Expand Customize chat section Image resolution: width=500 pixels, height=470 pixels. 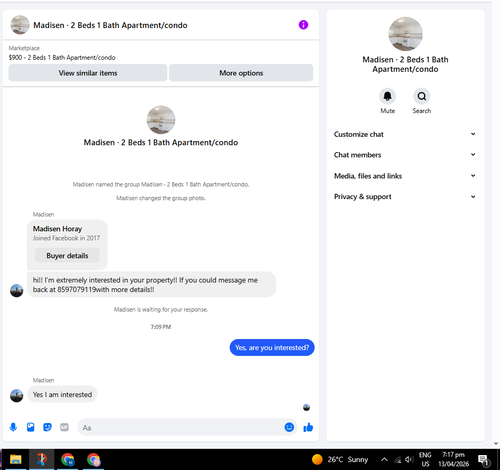pos(405,134)
